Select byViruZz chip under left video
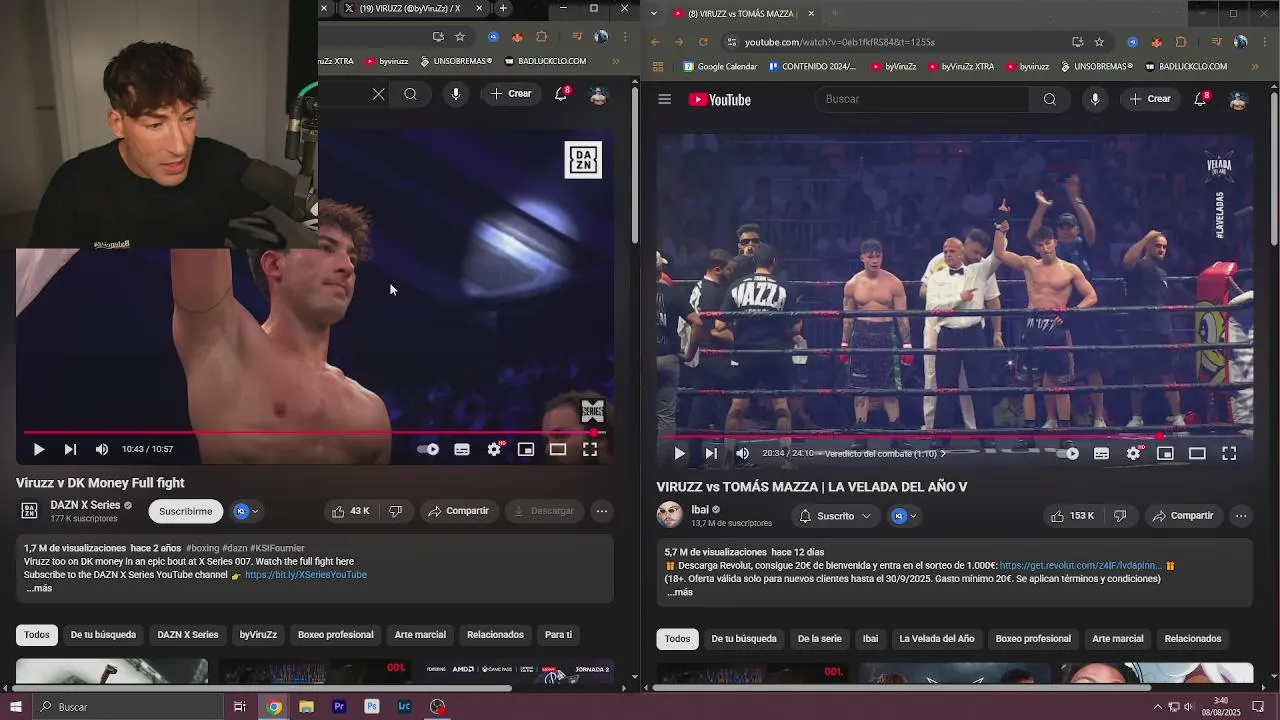The height and width of the screenshot is (720, 1280). pyautogui.click(x=258, y=635)
